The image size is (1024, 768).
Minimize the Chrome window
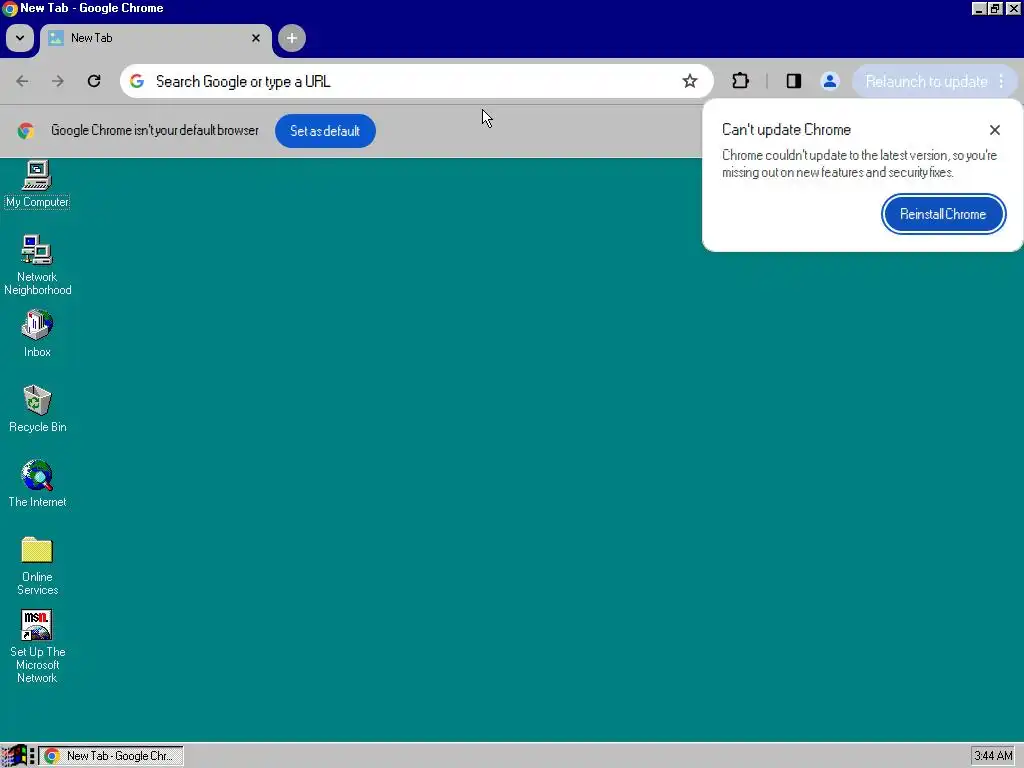pos(978,8)
